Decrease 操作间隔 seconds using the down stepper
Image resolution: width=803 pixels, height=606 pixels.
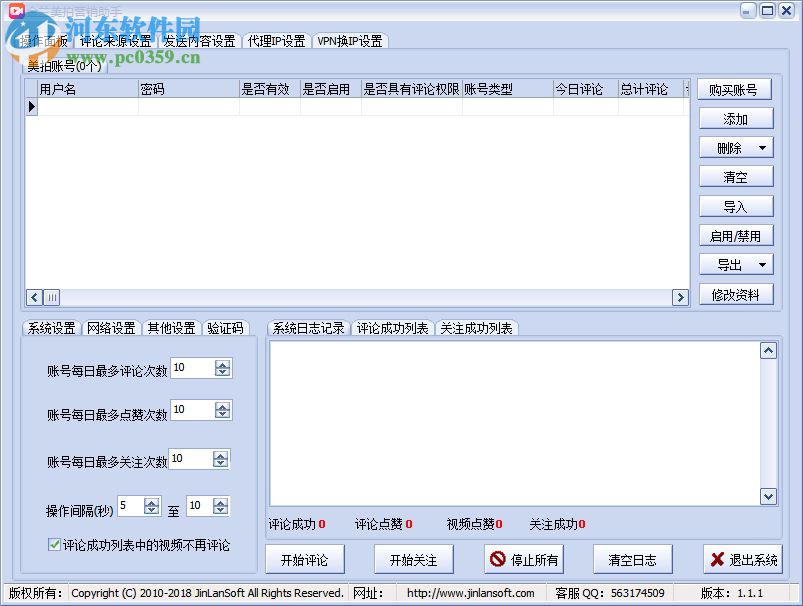tap(152, 510)
